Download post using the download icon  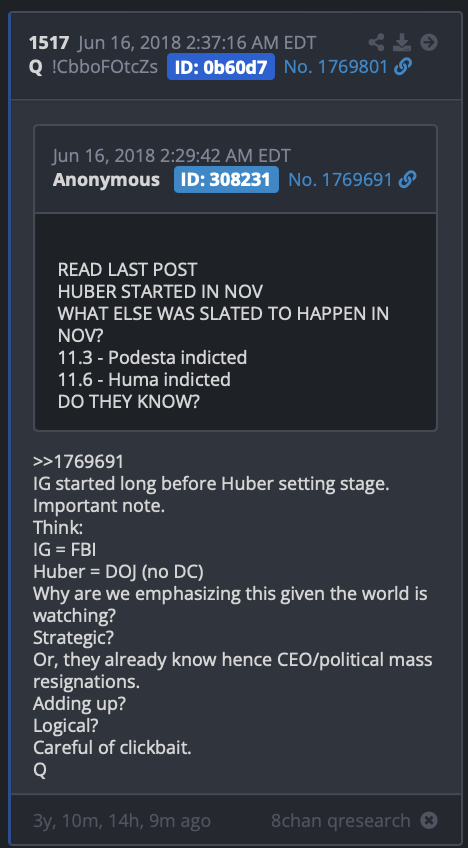402,42
